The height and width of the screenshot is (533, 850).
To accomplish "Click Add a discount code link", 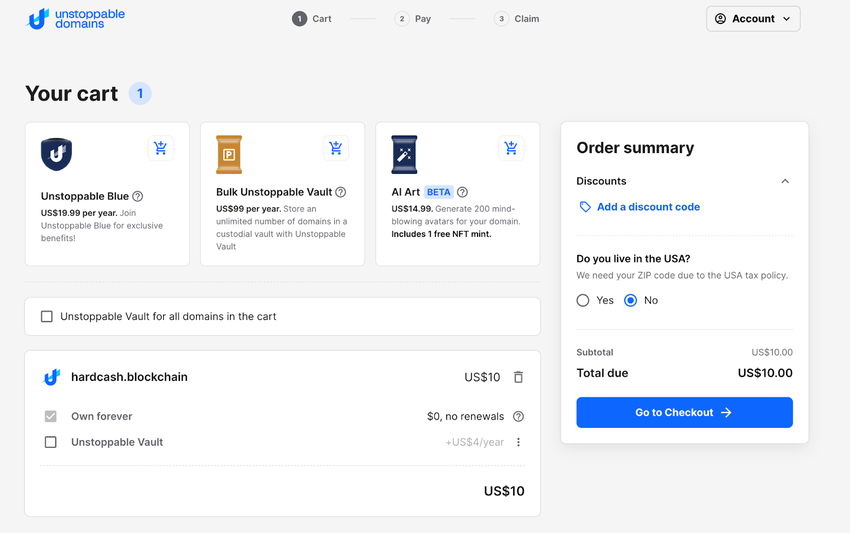I will coord(648,207).
